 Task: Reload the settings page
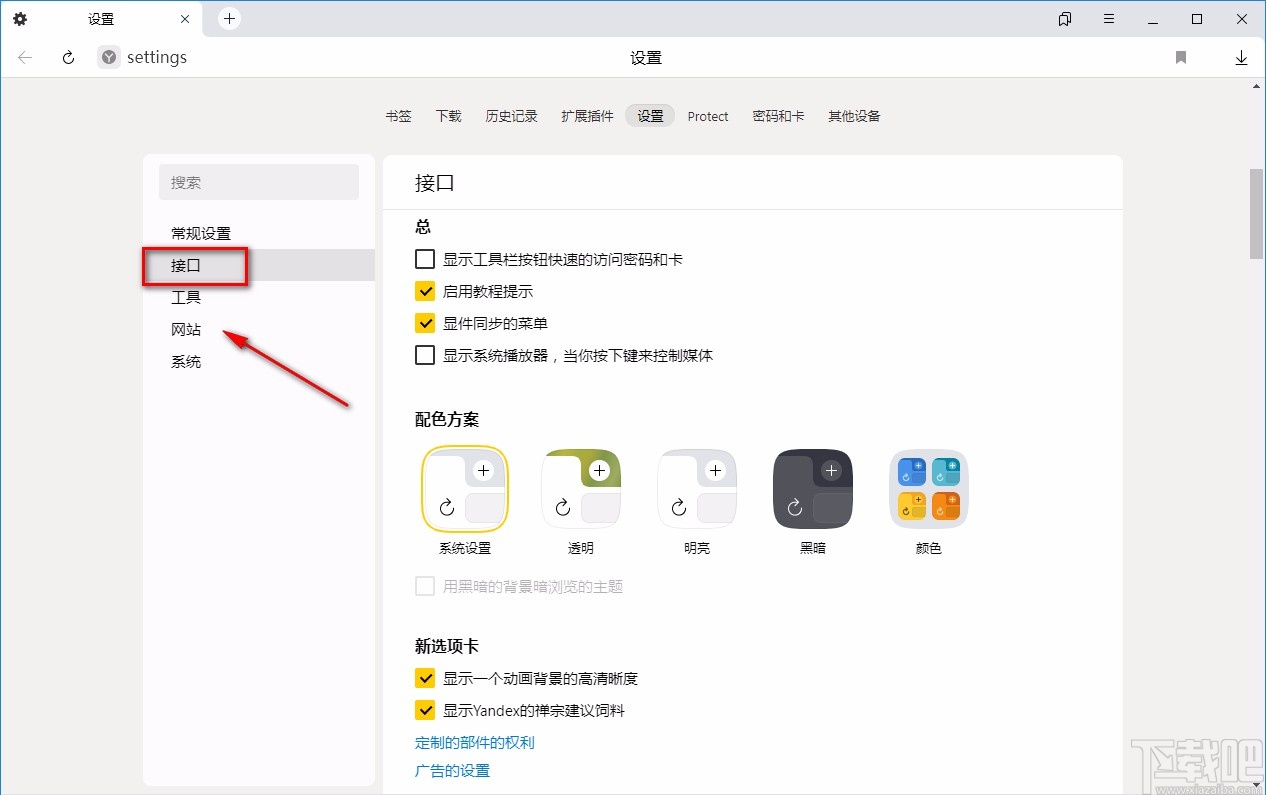click(x=67, y=57)
